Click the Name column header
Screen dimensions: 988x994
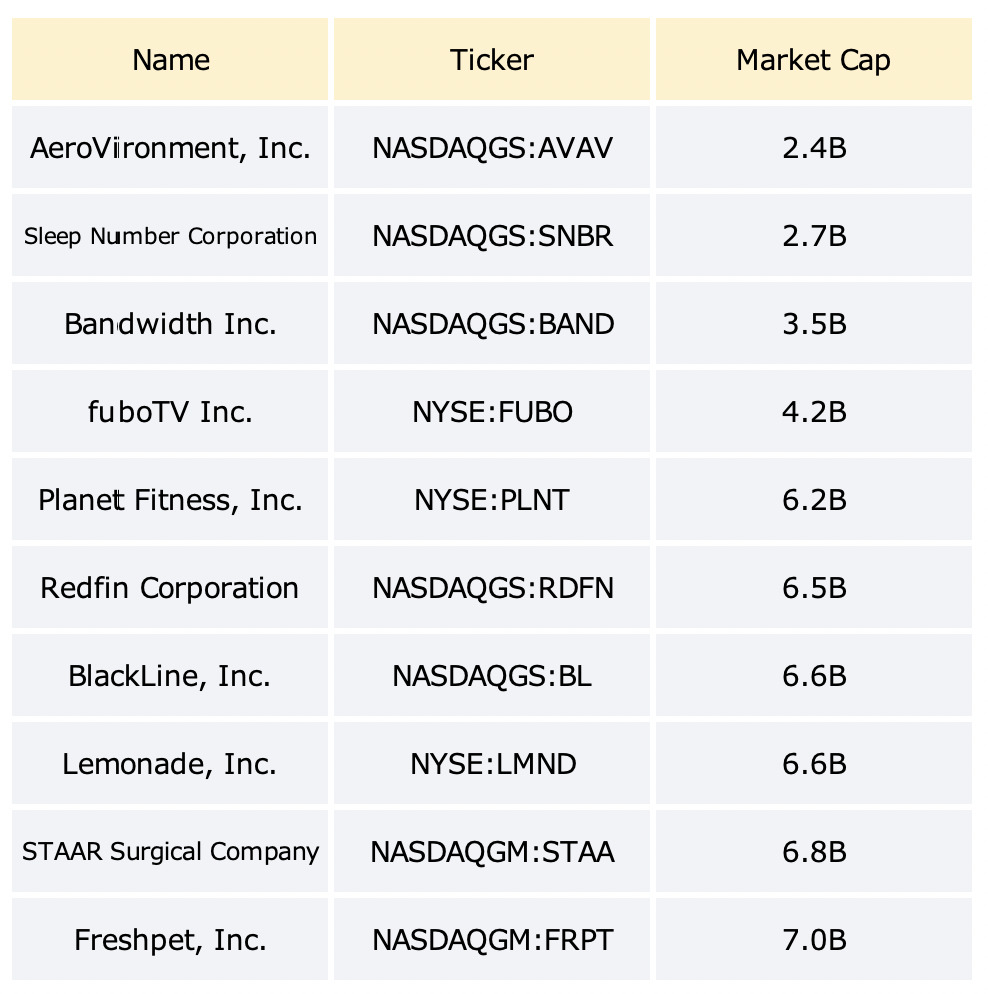click(170, 59)
